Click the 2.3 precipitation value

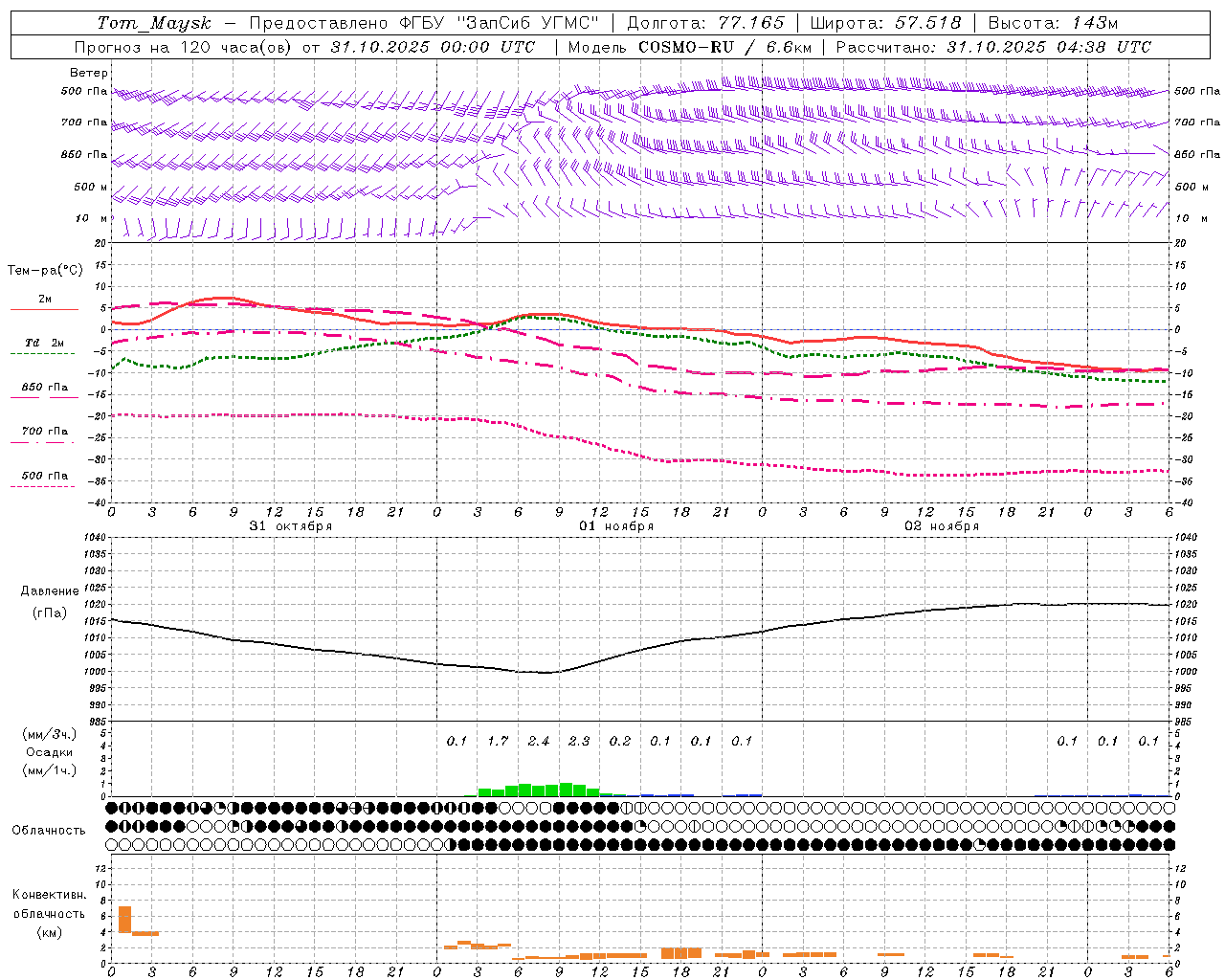point(579,742)
